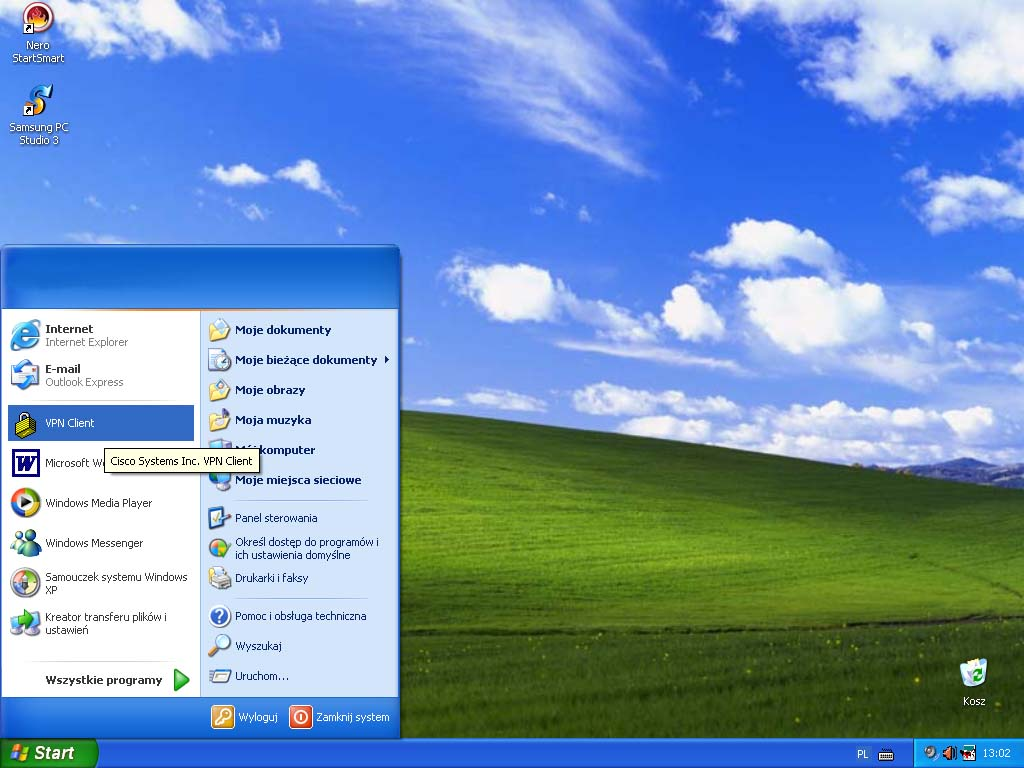Open Wyszukaj search entry
The image size is (1024, 768).
tap(298, 646)
